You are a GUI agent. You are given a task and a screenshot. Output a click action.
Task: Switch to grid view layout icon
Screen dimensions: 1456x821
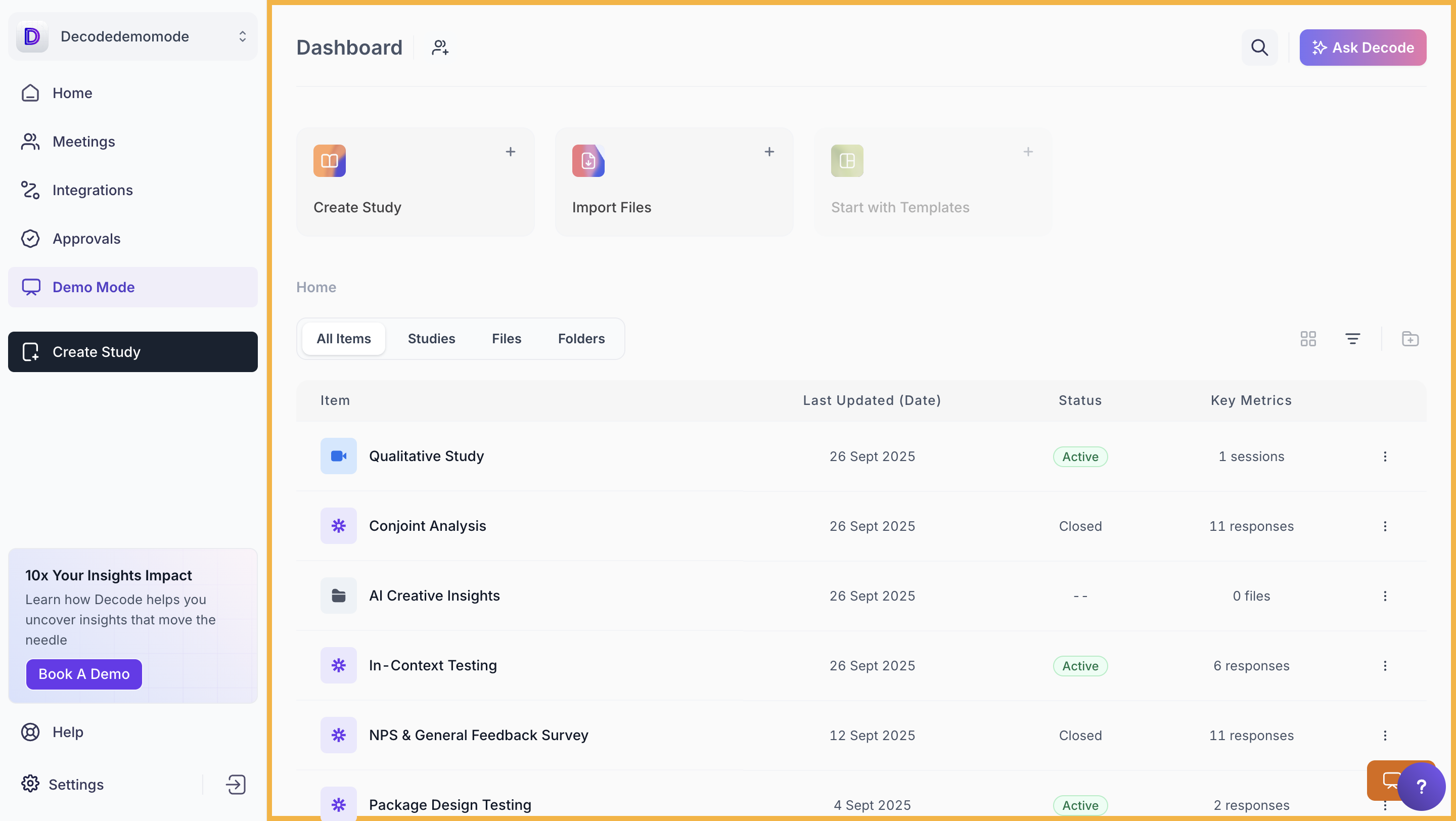click(1308, 338)
